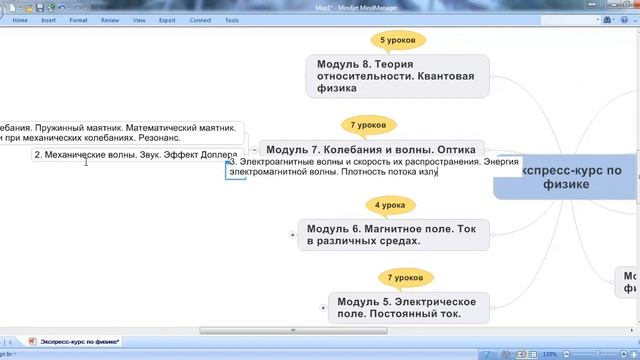This screenshot has height=360, width=640.
Task: Switch to map view icon in status bar
Action: 521,354
